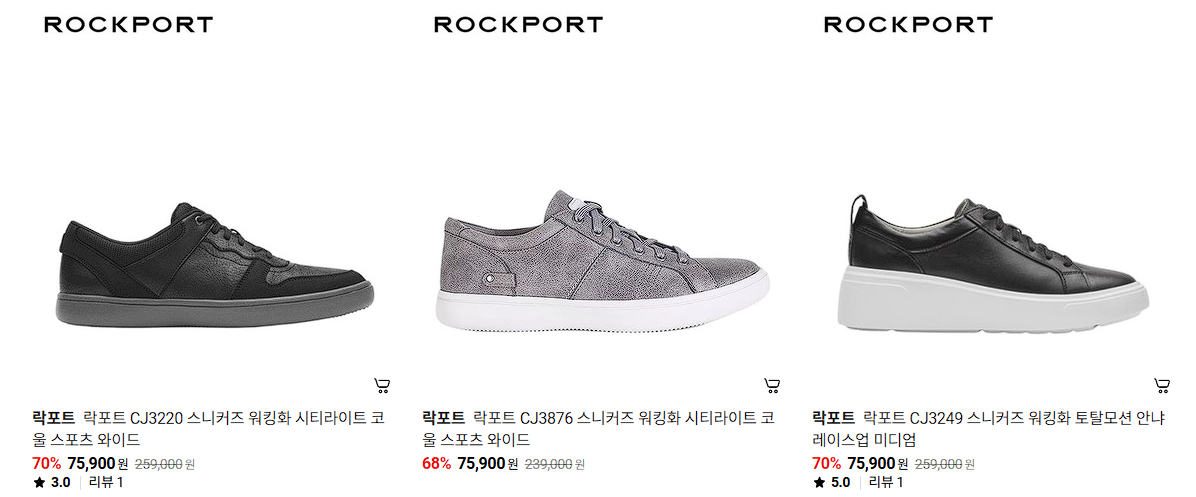Click Rockport logo above the gray sneaker
Screen dimensions: 1196x497
(518, 25)
